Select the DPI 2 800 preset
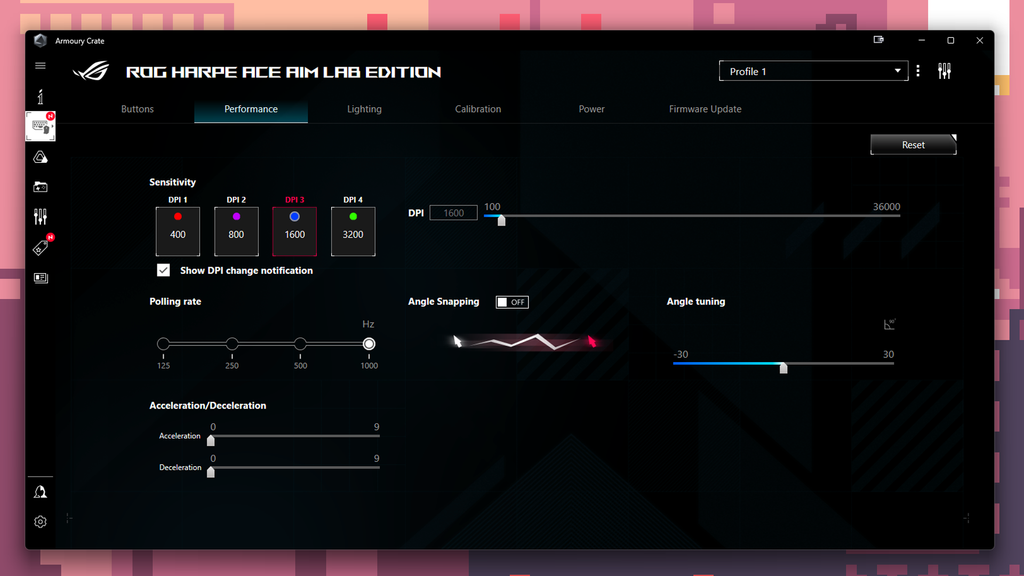This screenshot has width=1024, height=576. tap(236, 231)
